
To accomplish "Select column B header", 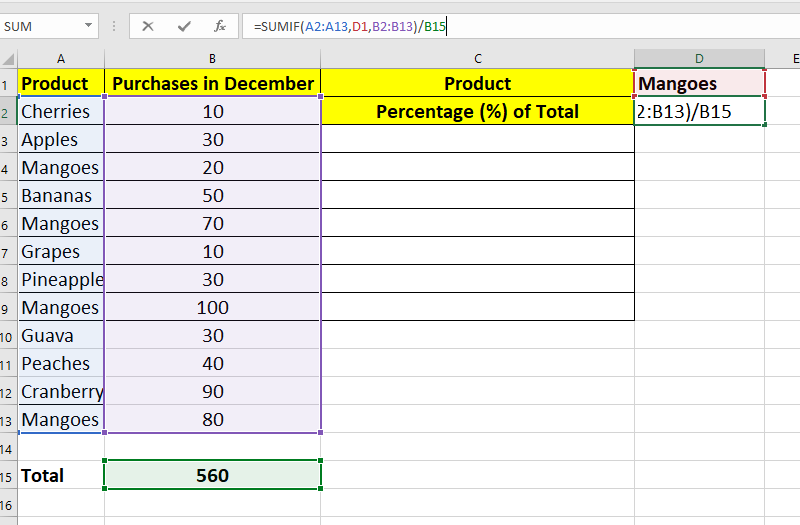I will tap(212, 58).
